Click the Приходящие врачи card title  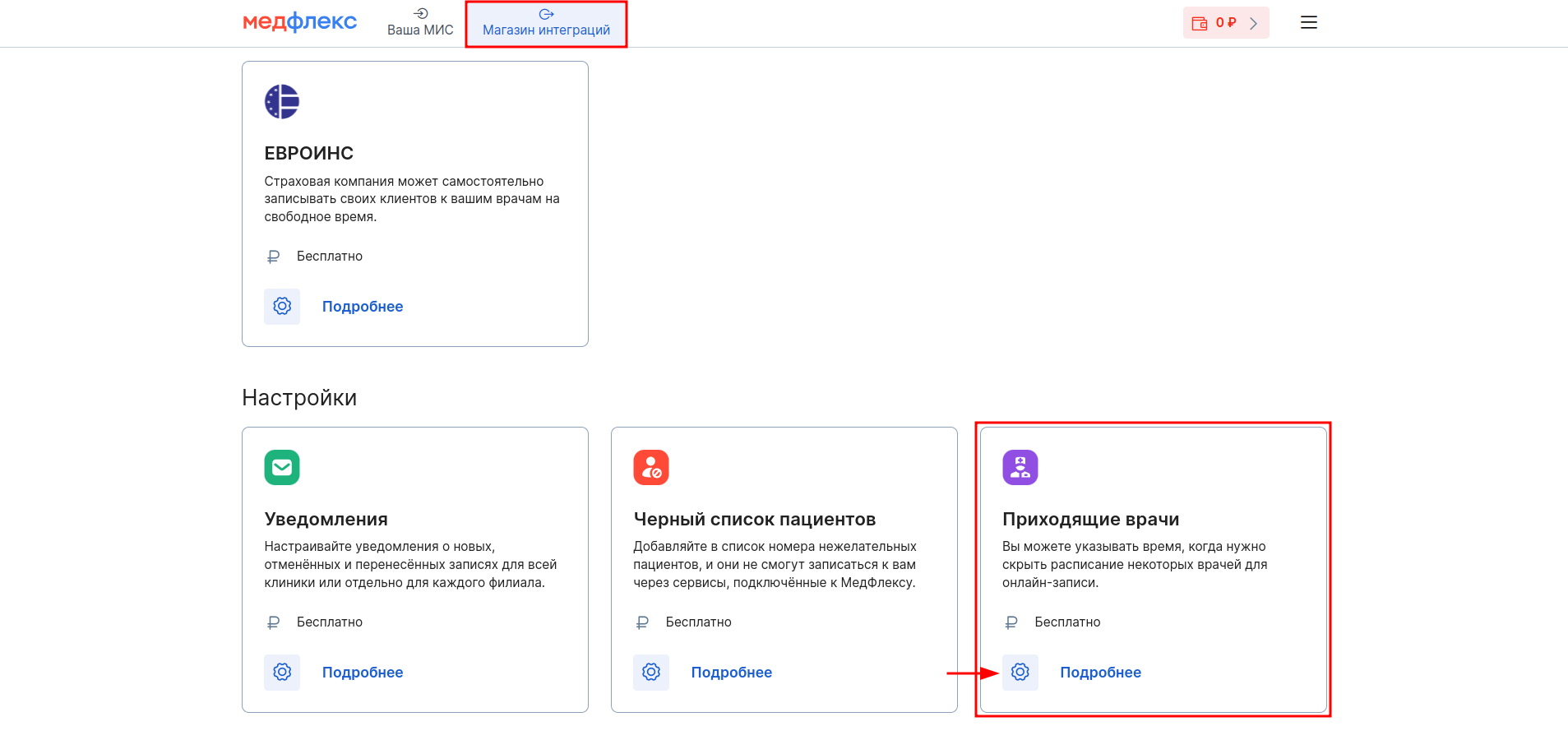[x=1091, y=520]
